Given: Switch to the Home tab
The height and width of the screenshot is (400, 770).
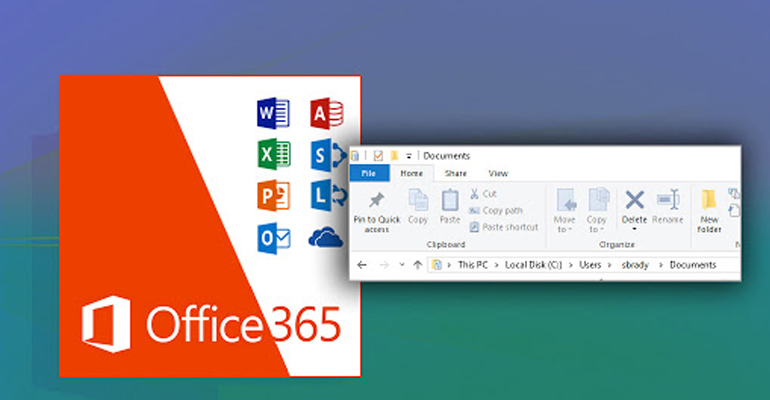Looking at the screenshot, I should pyautogui.click(x=412, y=173).
